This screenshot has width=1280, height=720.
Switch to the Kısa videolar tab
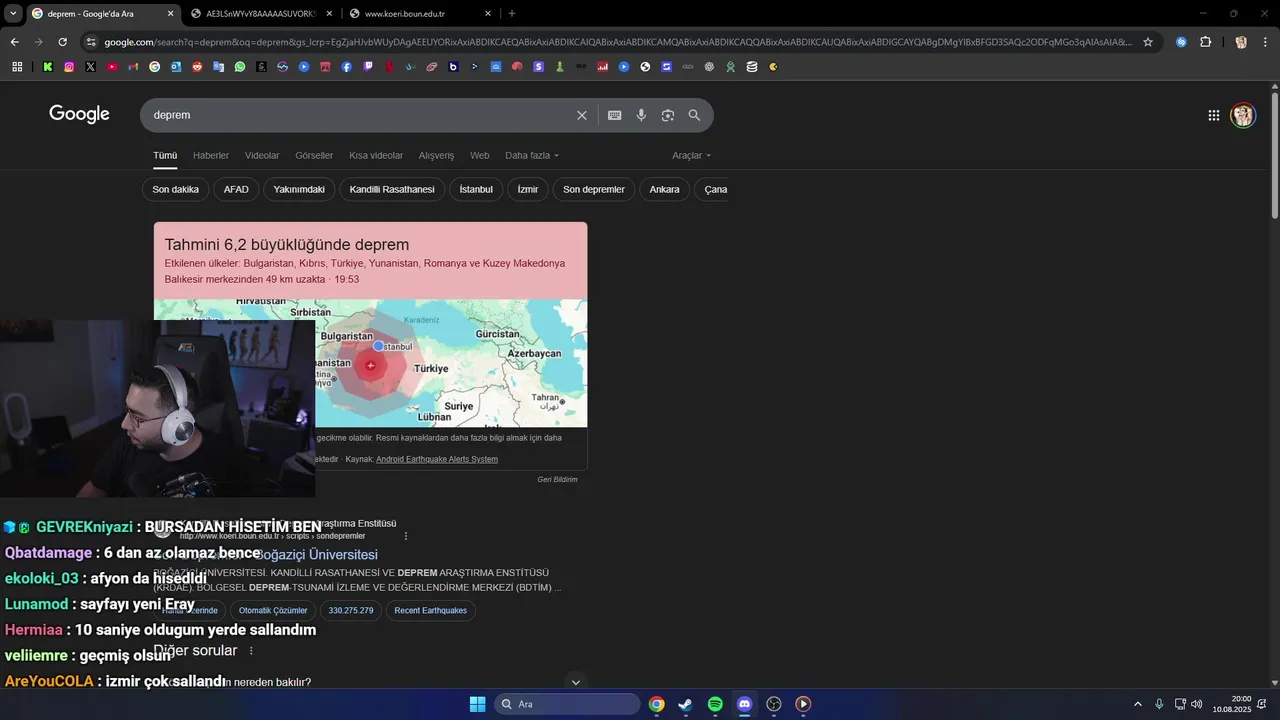tap(376, 155)
